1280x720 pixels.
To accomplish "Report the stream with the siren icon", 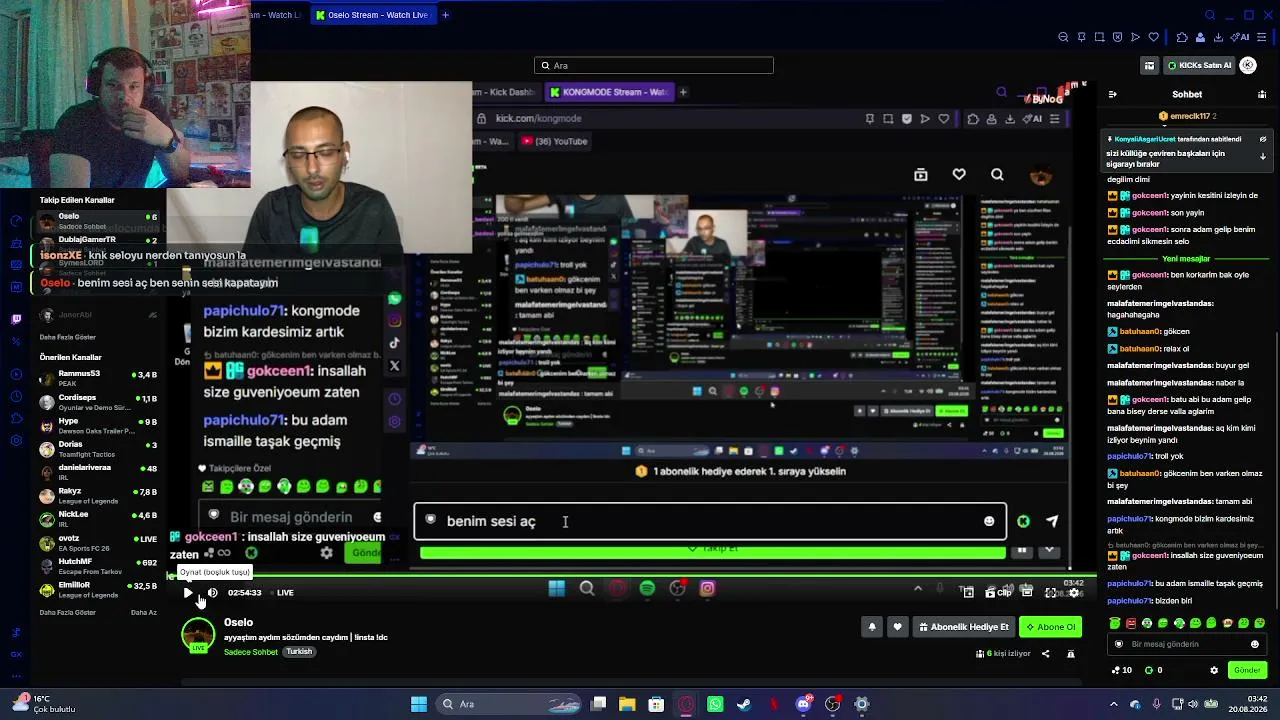I will point(1071,654).
